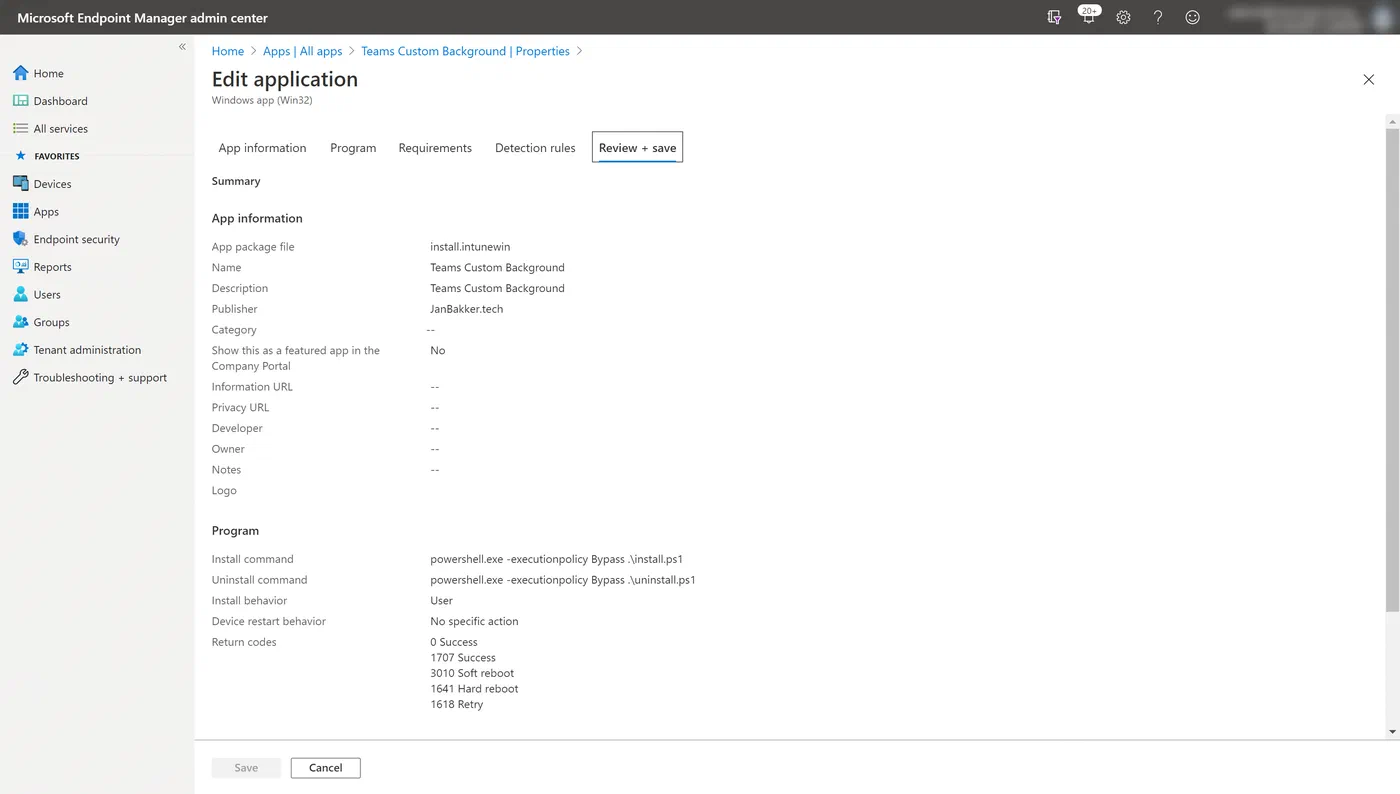Switch to the App information tab
This screenshot has width=1400, height=794.
click(x=262, y=148)
